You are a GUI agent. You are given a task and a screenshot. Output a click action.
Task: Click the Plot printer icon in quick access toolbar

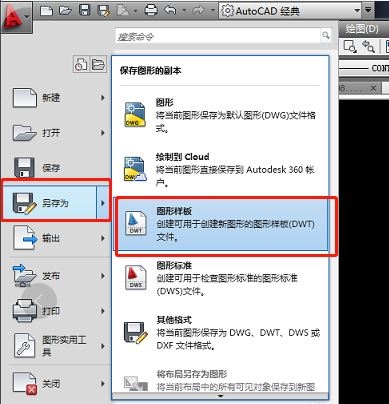pos(151,10)
